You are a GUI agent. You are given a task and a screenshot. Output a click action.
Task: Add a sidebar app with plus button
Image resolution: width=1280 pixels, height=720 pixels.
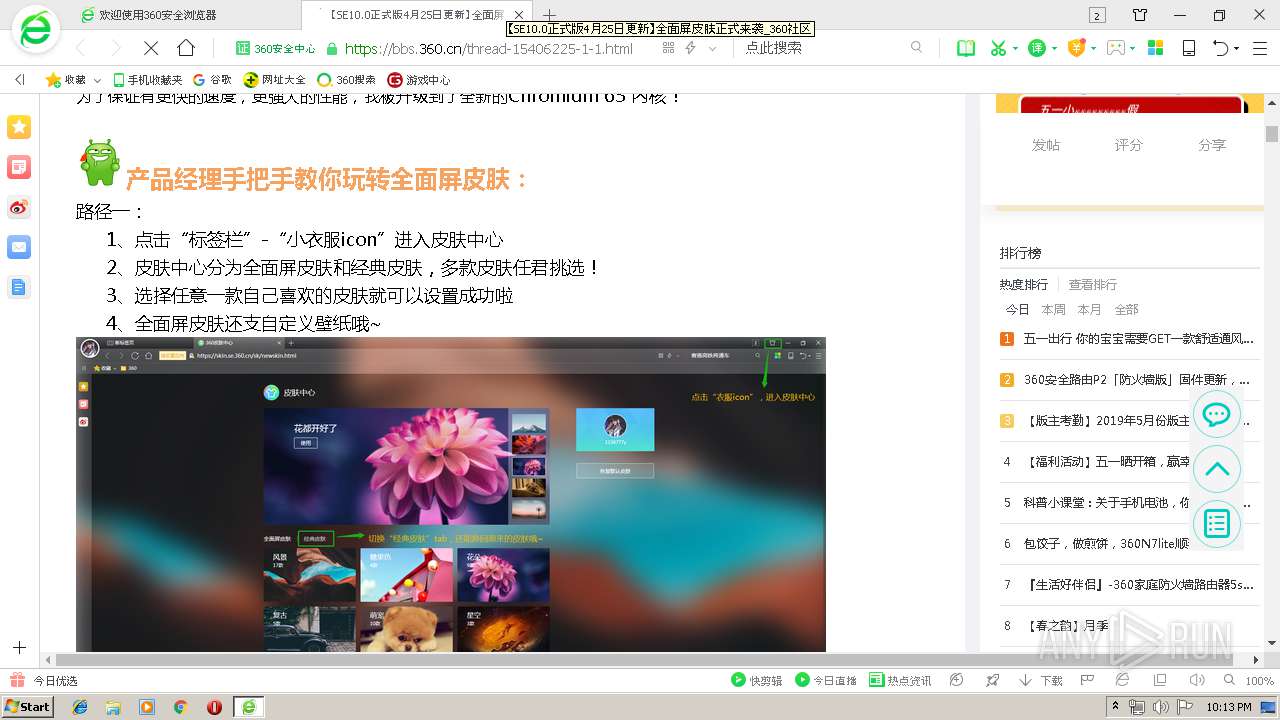pos(19,648)
